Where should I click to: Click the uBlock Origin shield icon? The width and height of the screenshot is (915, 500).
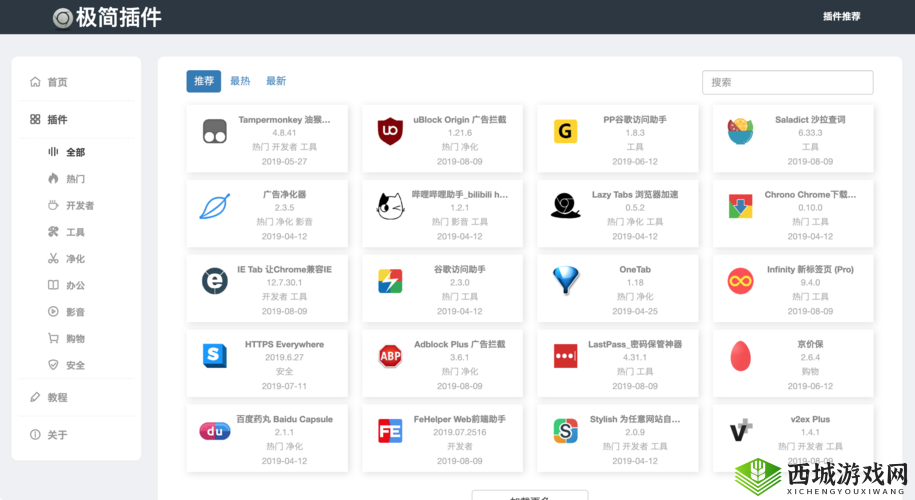coord(390,131)
